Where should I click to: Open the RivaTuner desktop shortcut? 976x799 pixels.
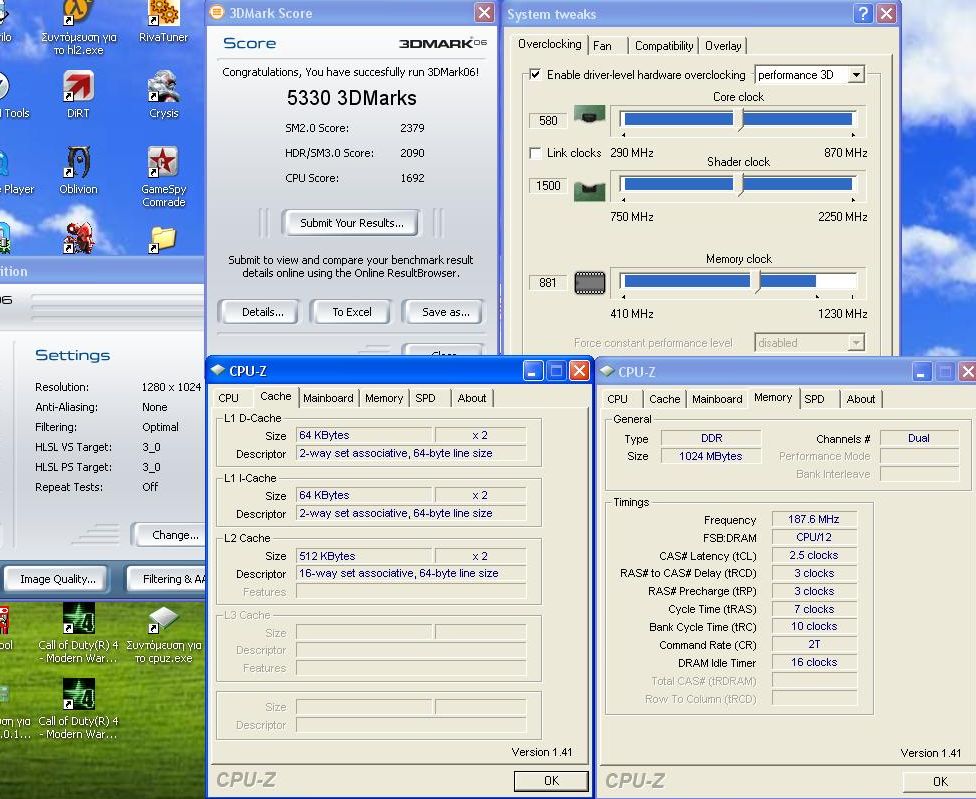pos(163,22)
